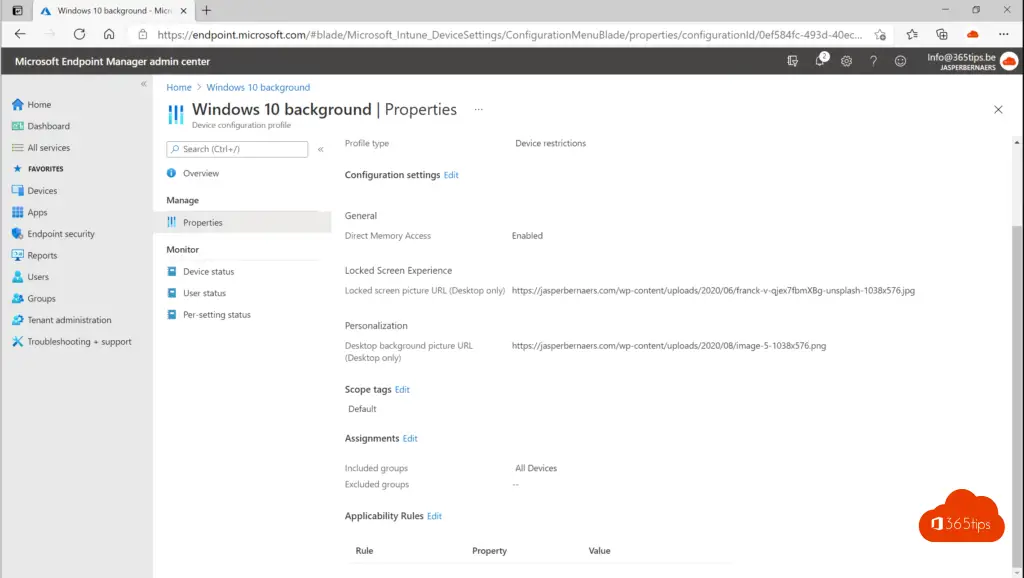This screenshot has height=578, width=1024.
Task: Click the Rule column header
Action: (364, 551)
